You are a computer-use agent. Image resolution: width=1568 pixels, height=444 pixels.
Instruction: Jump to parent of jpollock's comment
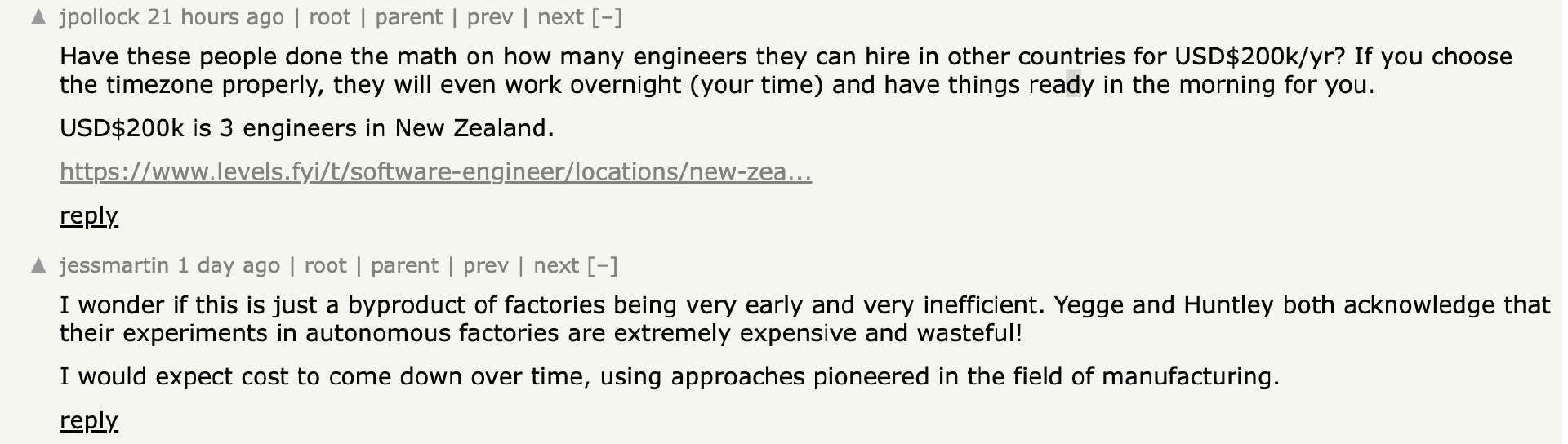[408, 17]
